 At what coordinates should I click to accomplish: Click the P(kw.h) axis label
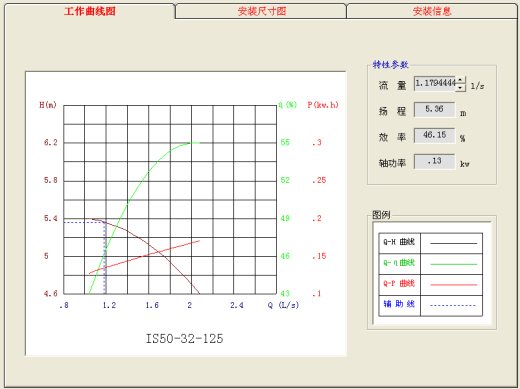(323, 105)
